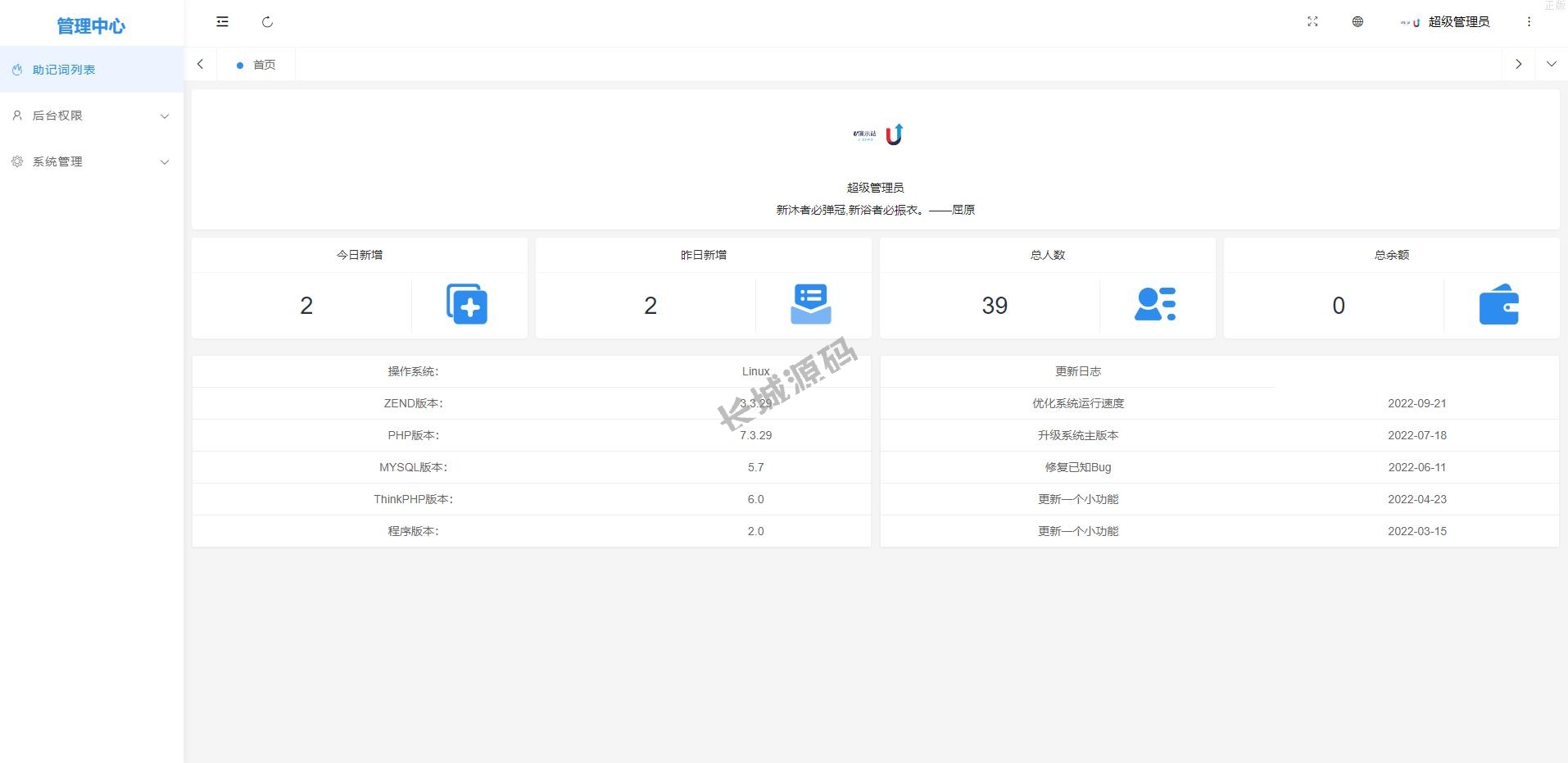Click the 今日新增 value 2
The image size is (1568, 763).
(306, 306)
